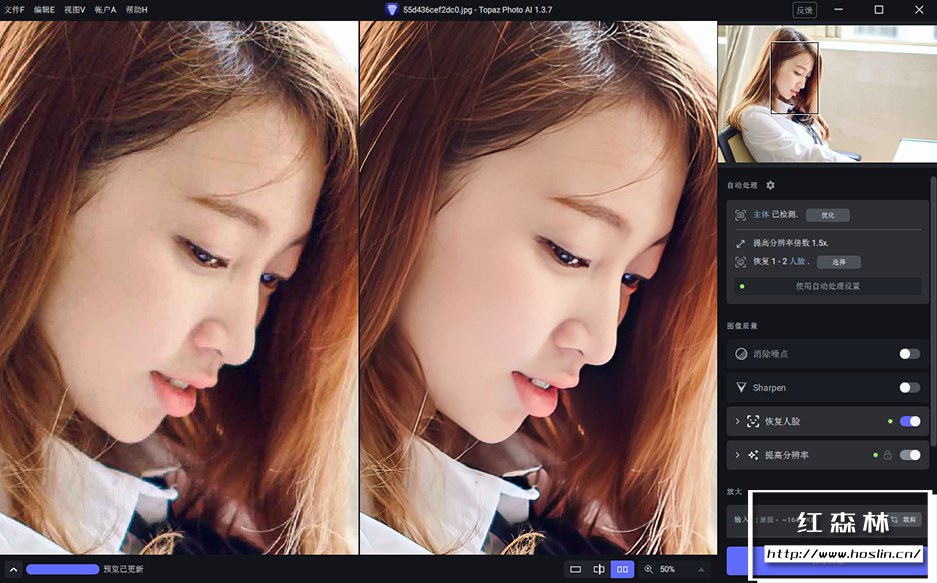Expand the bottom tray chevron

coord(13,569)
